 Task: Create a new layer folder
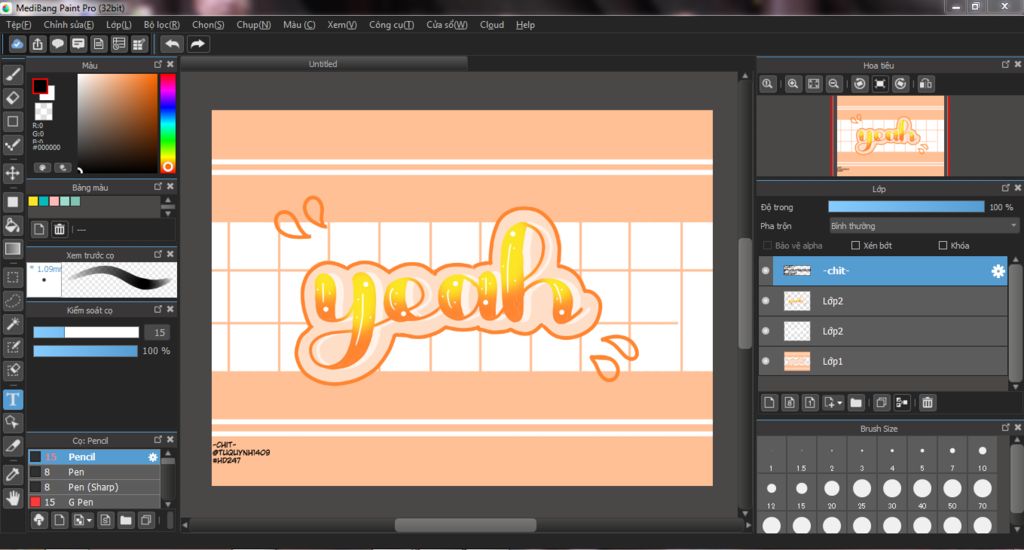[856, 402]
